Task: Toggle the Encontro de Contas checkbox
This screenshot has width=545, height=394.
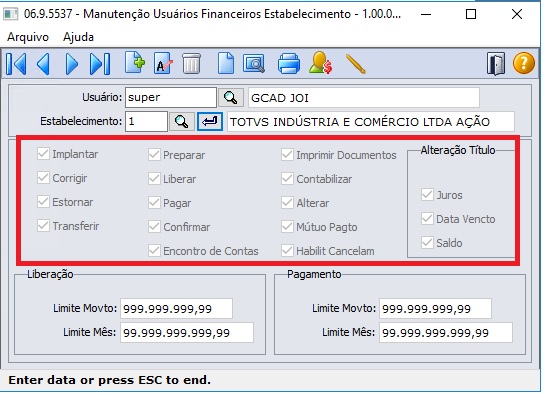Action: 154,251
